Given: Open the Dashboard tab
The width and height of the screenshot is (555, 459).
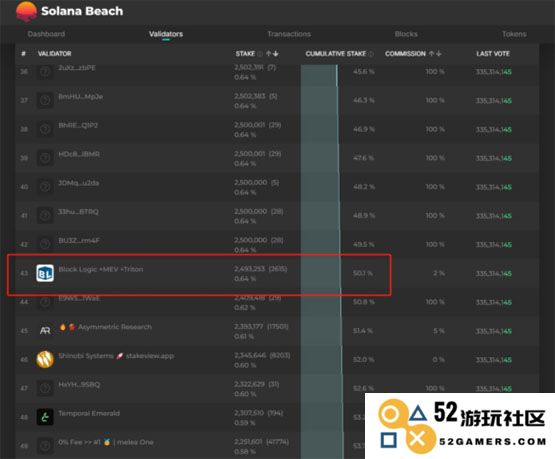Looking at the screenshot, I should (x=46, y=34).
